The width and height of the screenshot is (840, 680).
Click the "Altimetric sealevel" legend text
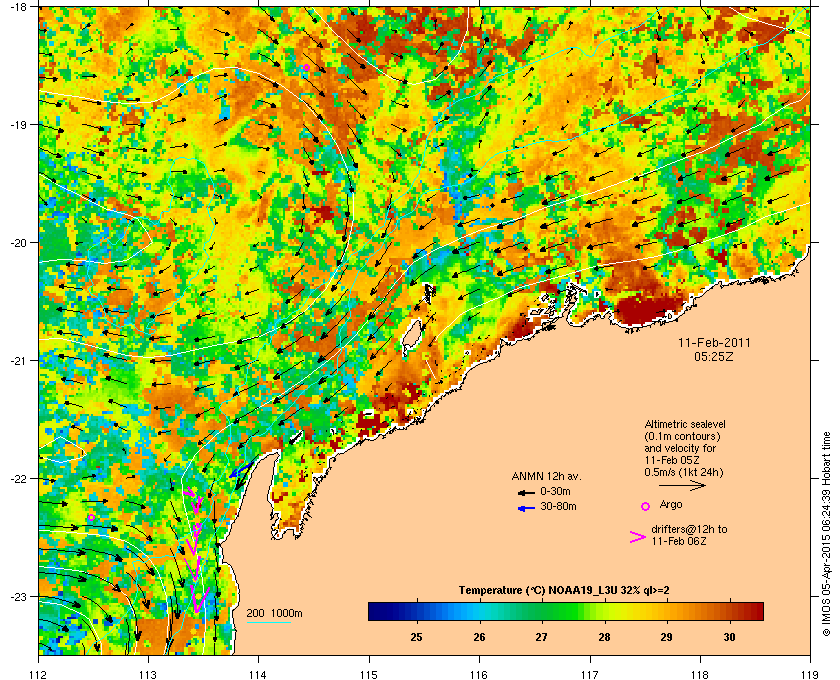(685, 424)
